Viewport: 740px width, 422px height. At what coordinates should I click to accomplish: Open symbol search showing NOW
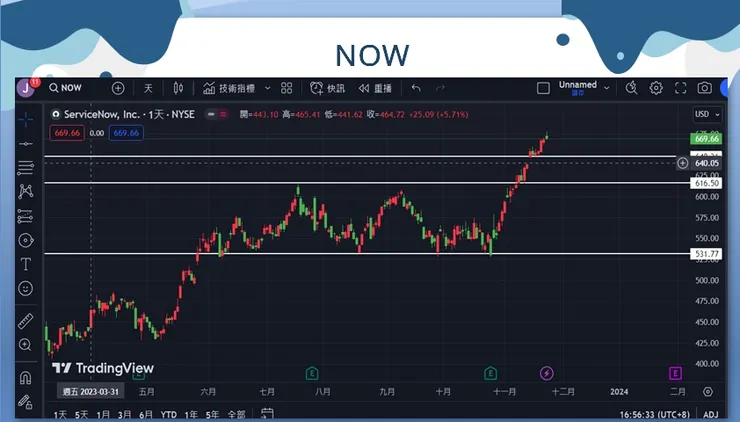[66, 88]
